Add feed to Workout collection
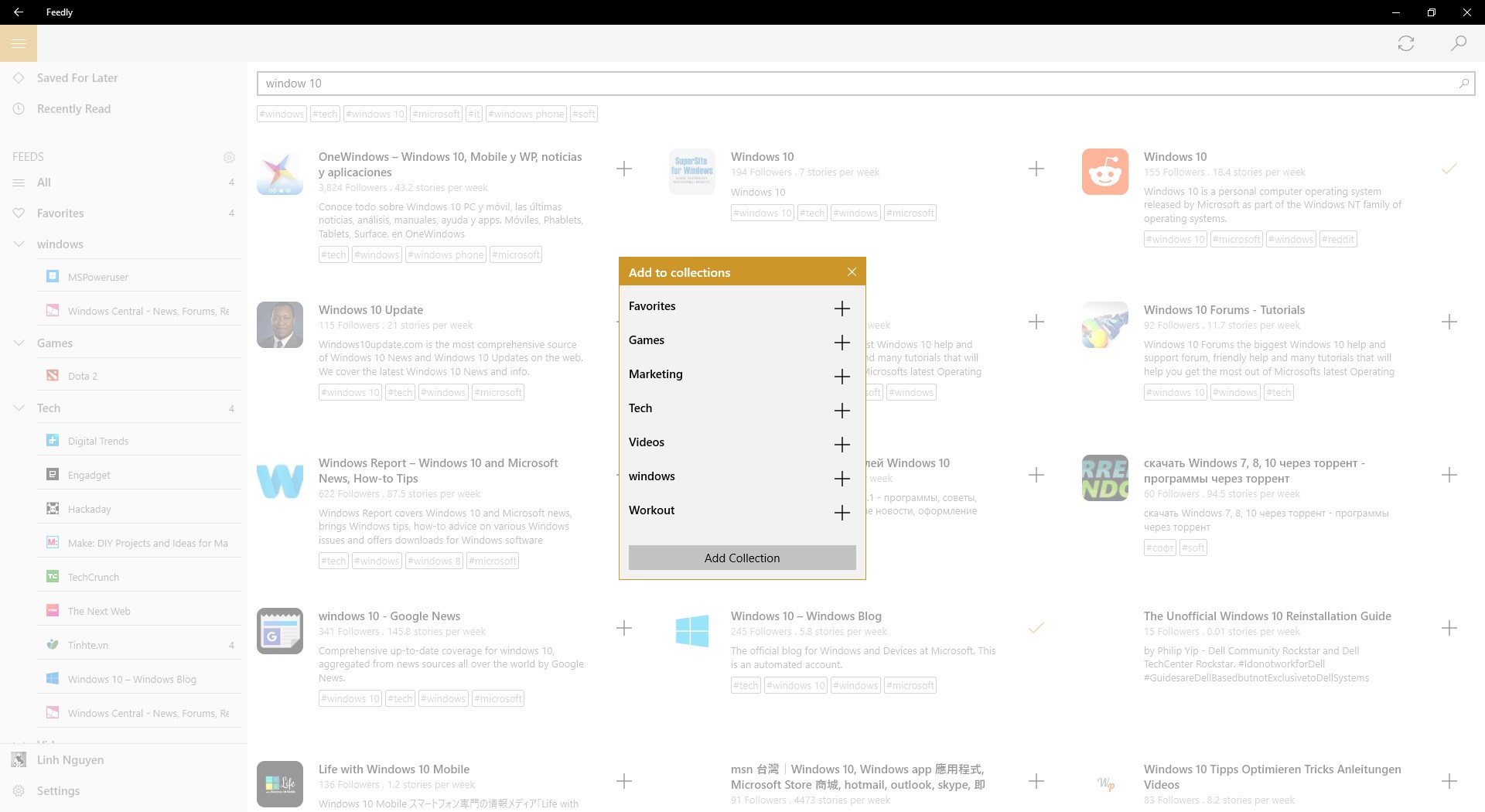 (842, 513)
